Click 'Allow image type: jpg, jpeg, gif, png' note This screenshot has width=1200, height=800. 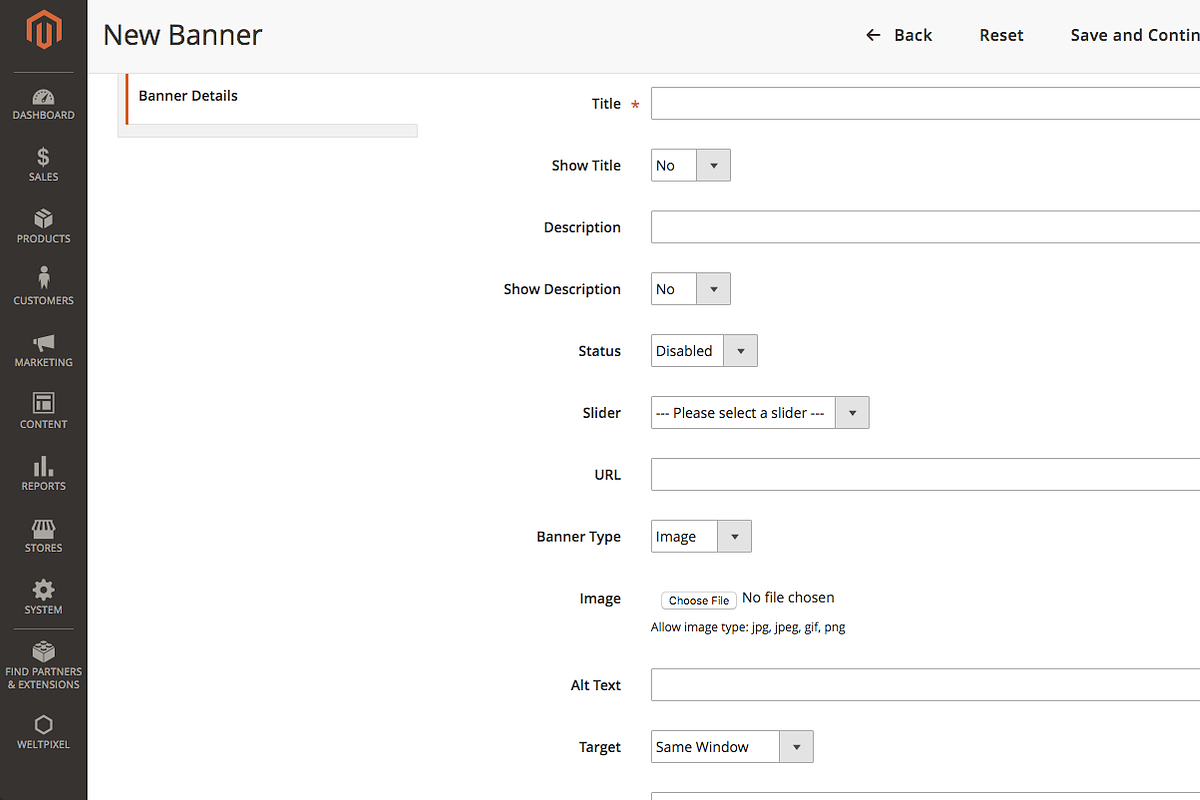tap(748, 628)
